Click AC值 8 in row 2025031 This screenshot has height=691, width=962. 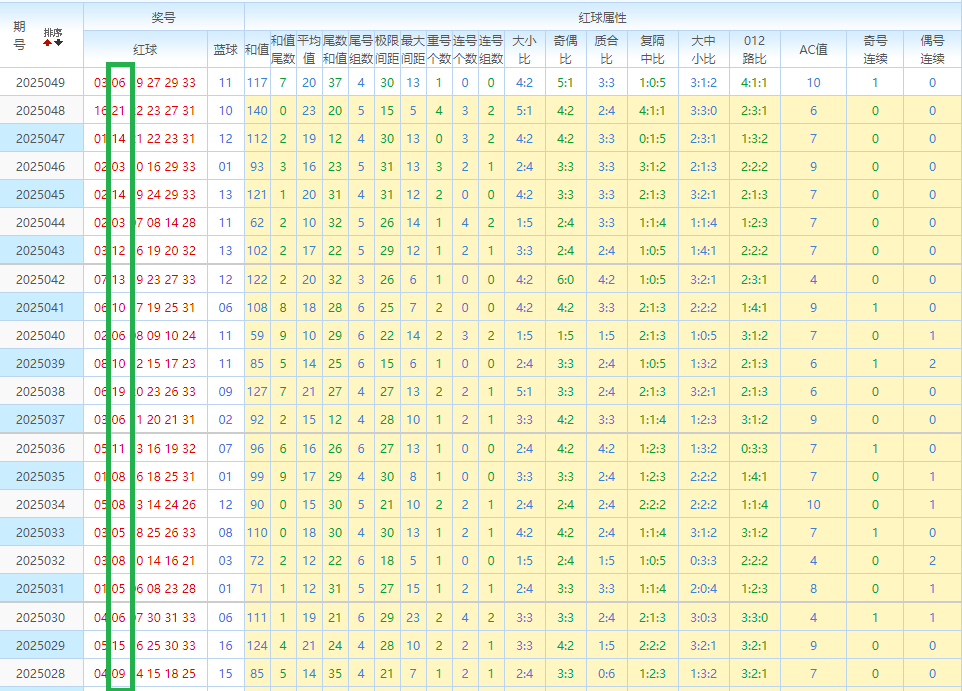[813, 589]
